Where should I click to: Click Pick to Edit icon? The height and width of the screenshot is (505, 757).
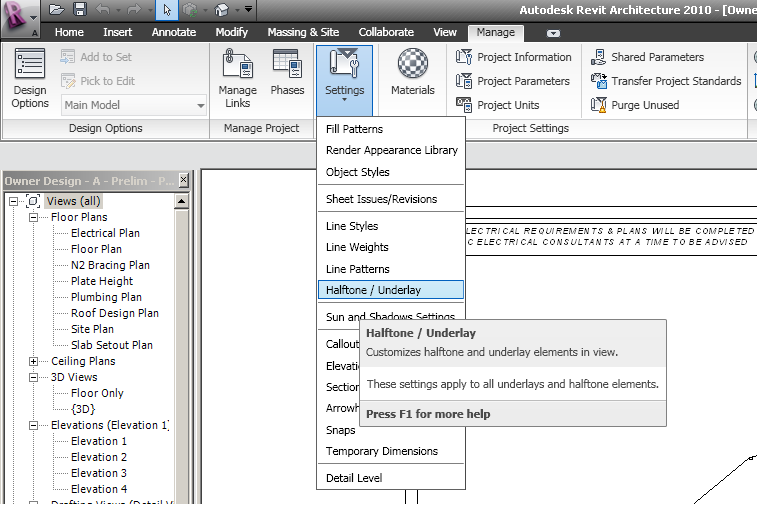tap(68, 81)
